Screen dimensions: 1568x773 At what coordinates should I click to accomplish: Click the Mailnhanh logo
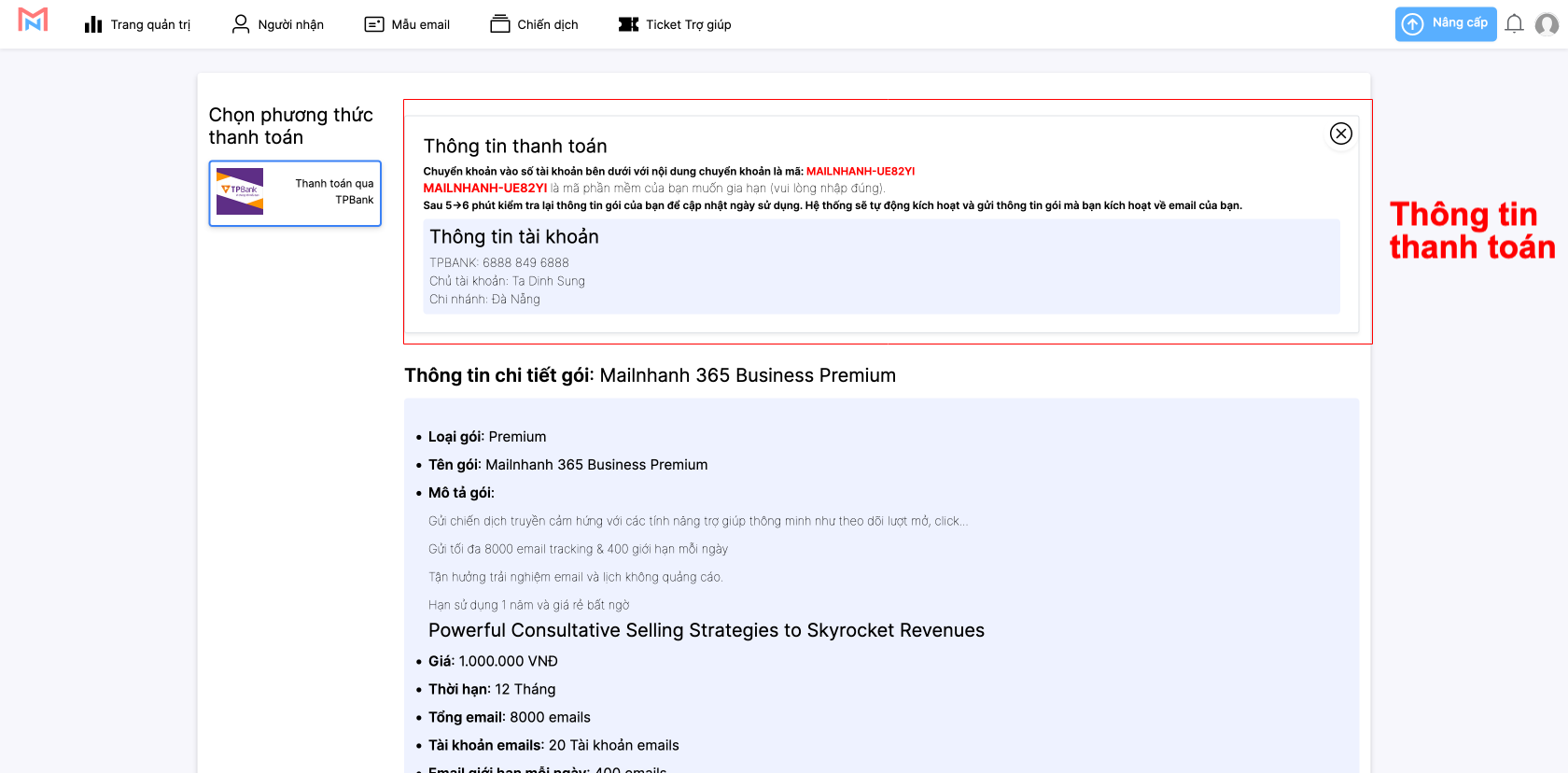(33, 20)
